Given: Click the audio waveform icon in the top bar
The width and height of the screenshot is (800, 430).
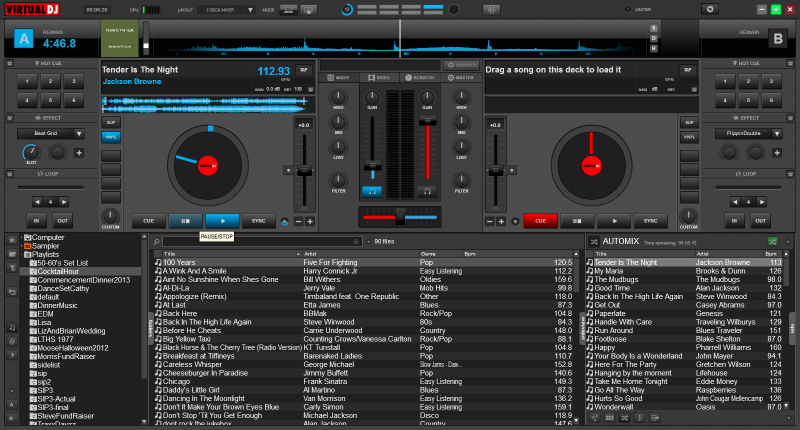Looking at the screenshot, I should 491,10.
